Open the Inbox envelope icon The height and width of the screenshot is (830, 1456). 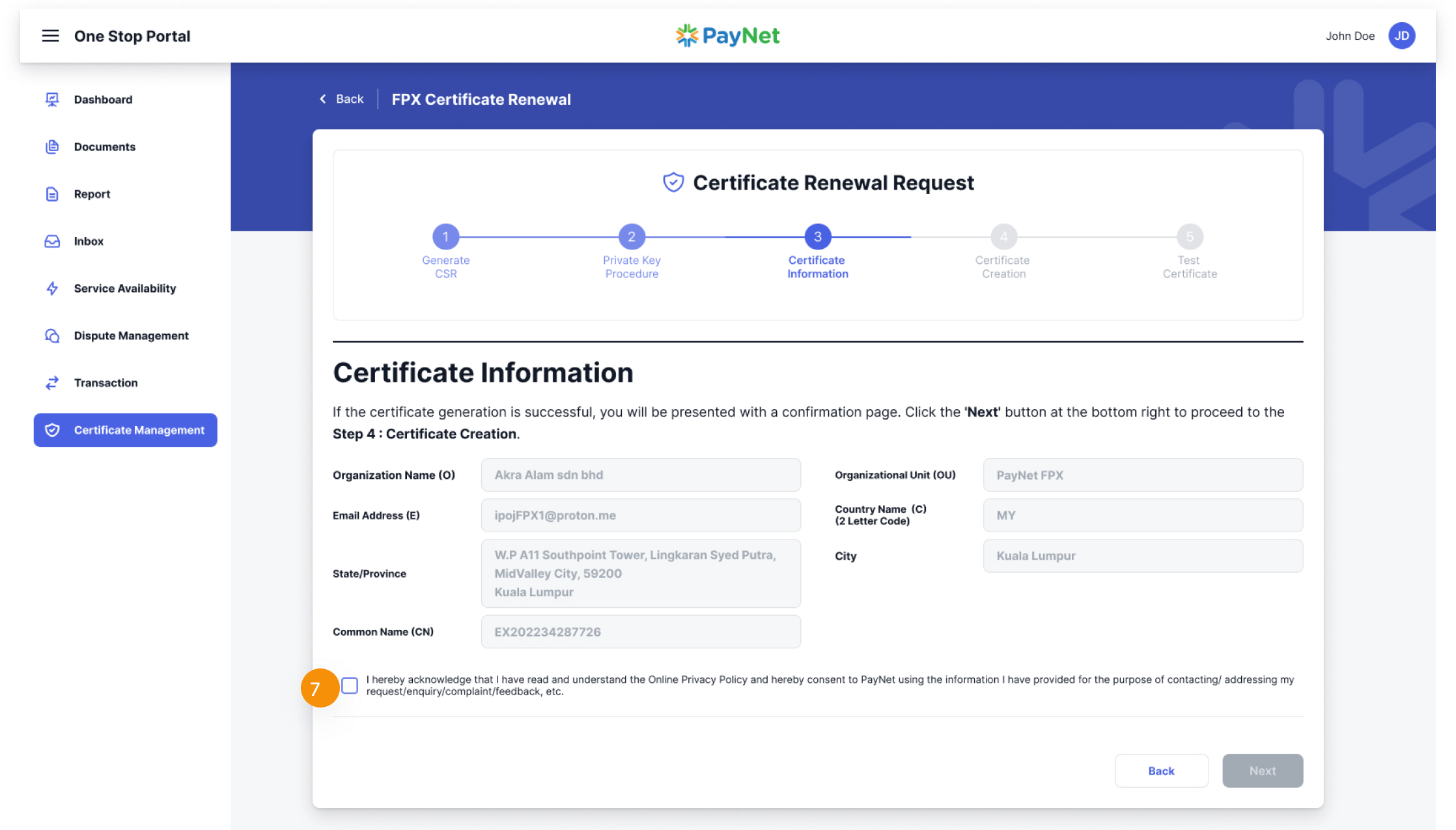coord(52,241)
